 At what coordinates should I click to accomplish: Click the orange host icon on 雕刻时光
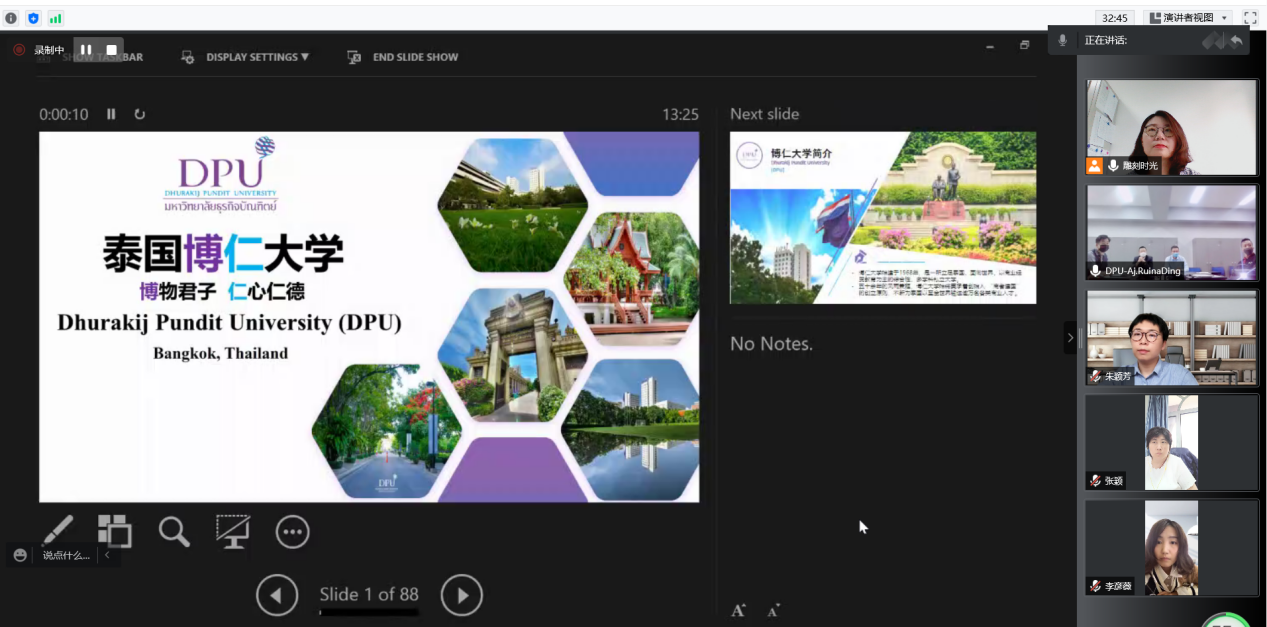tap(1095, 166)
